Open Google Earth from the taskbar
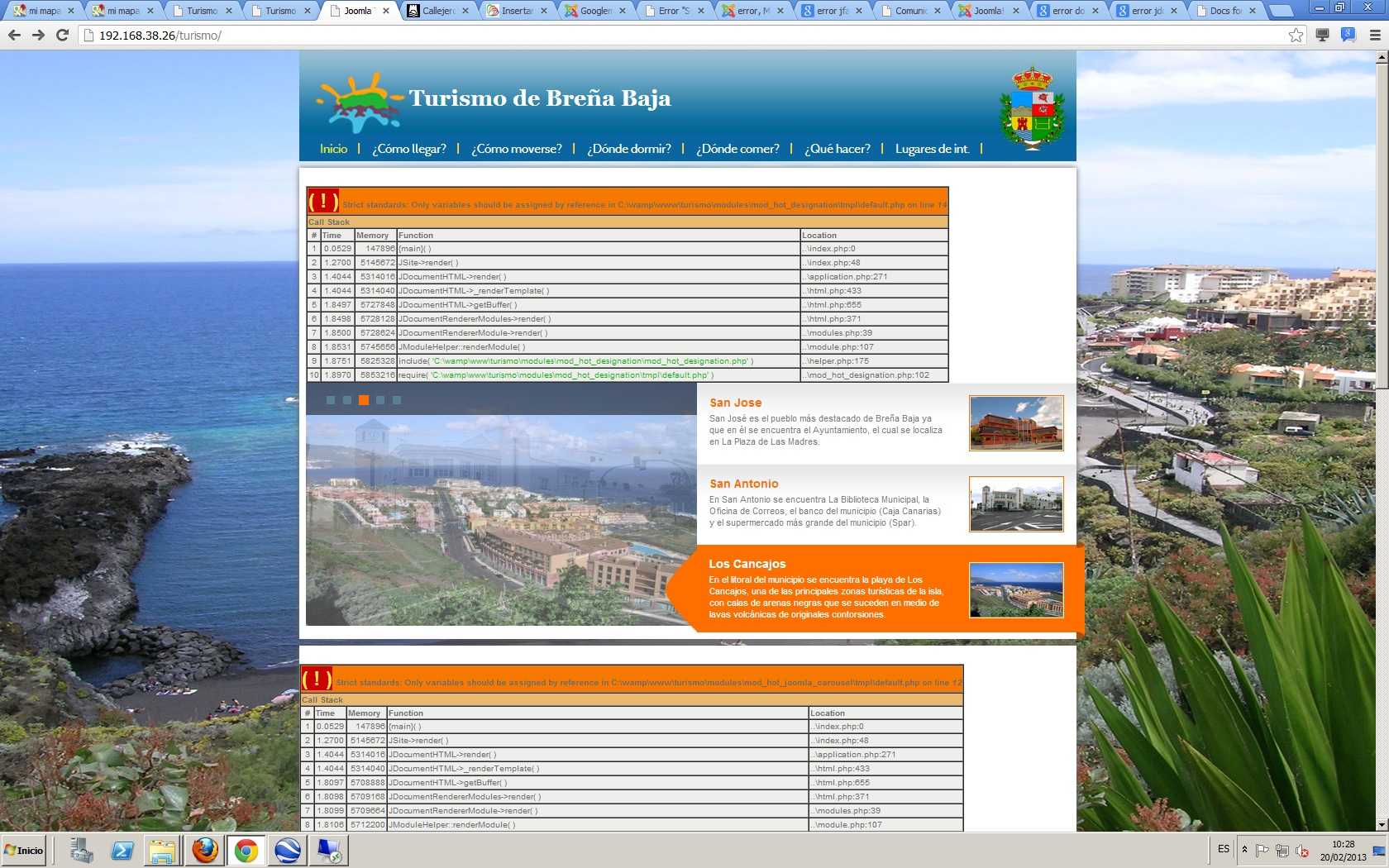 [x=288, y=850]
